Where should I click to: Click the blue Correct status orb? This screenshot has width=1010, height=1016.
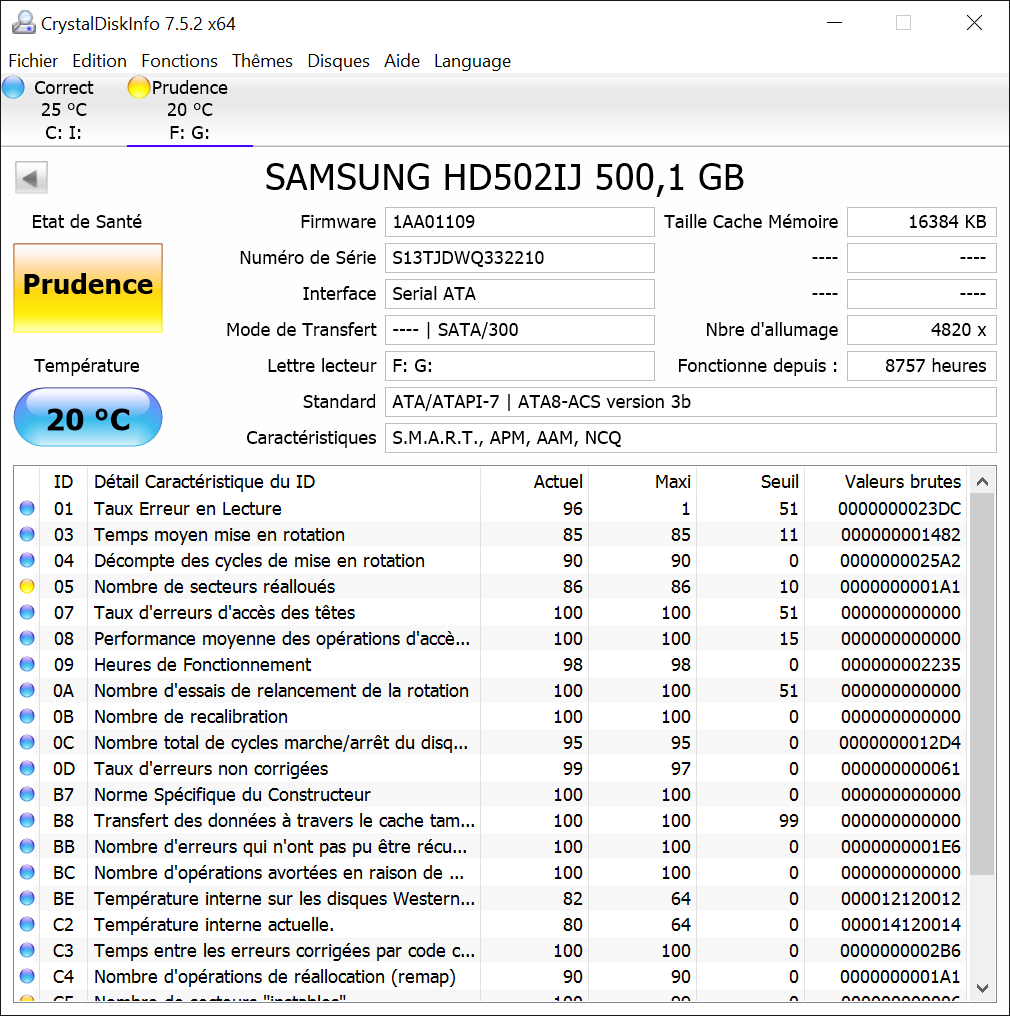pyautogui.click(x=14, y=87)
